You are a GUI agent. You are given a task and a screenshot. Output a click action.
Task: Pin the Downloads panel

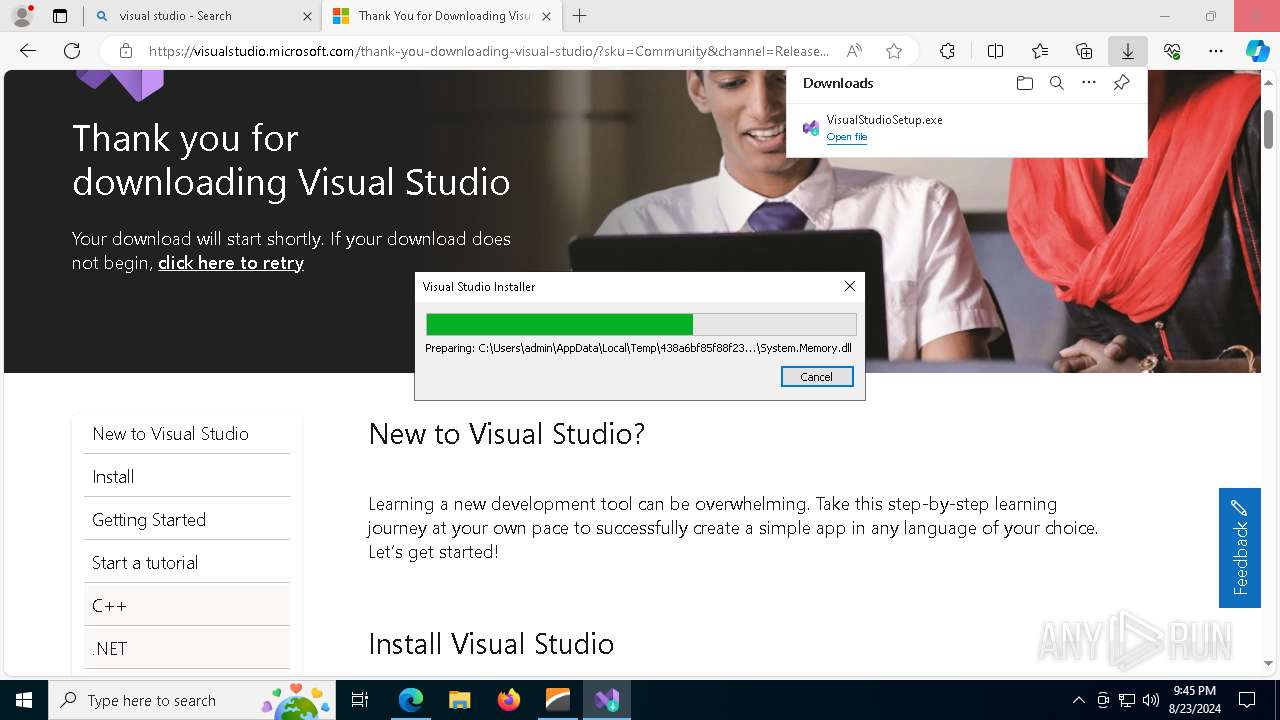tap(1121, 83)
